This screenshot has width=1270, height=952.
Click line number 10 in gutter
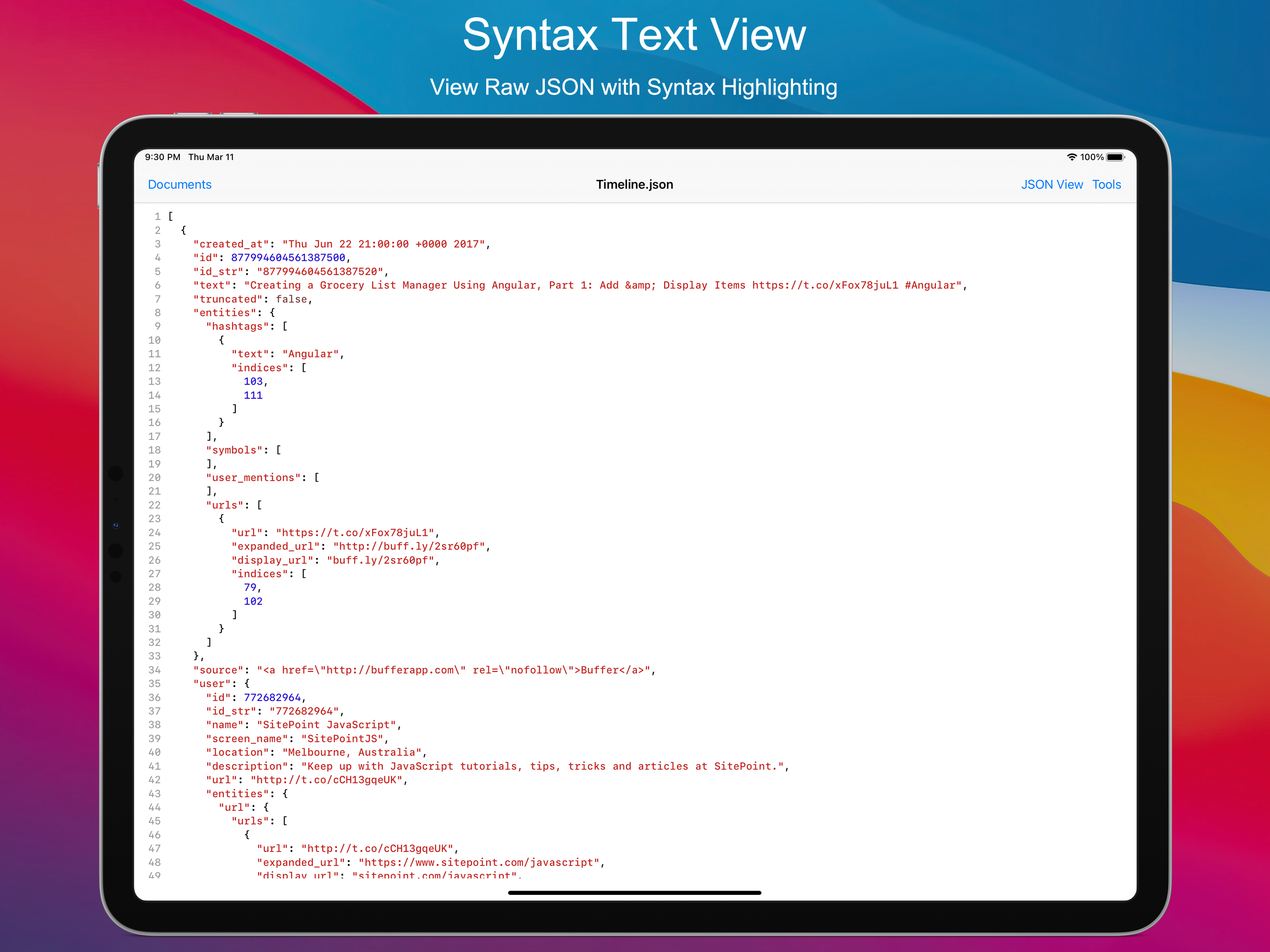[154, 340]
